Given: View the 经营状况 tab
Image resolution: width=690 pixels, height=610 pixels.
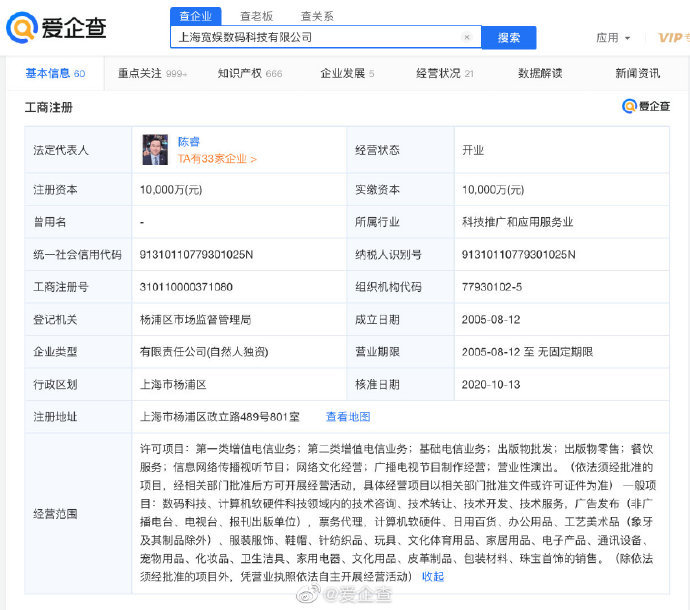Looking at the screenshot, I should point(444,73).
